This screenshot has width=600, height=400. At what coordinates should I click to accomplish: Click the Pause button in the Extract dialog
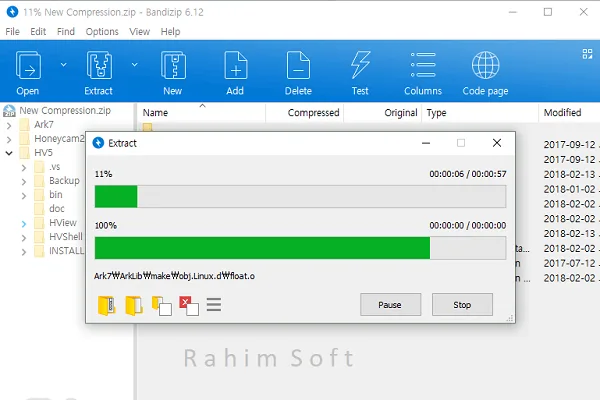390,305
